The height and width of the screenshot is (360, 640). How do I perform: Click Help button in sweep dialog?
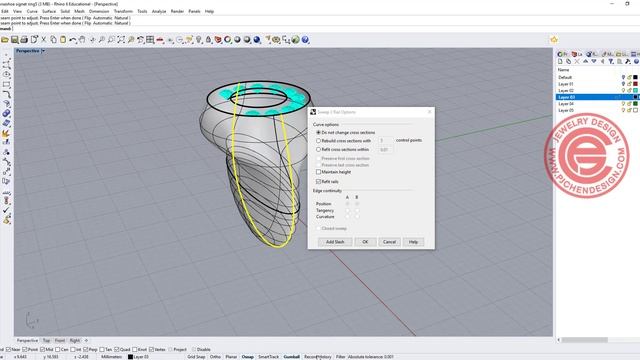[413, 242]
